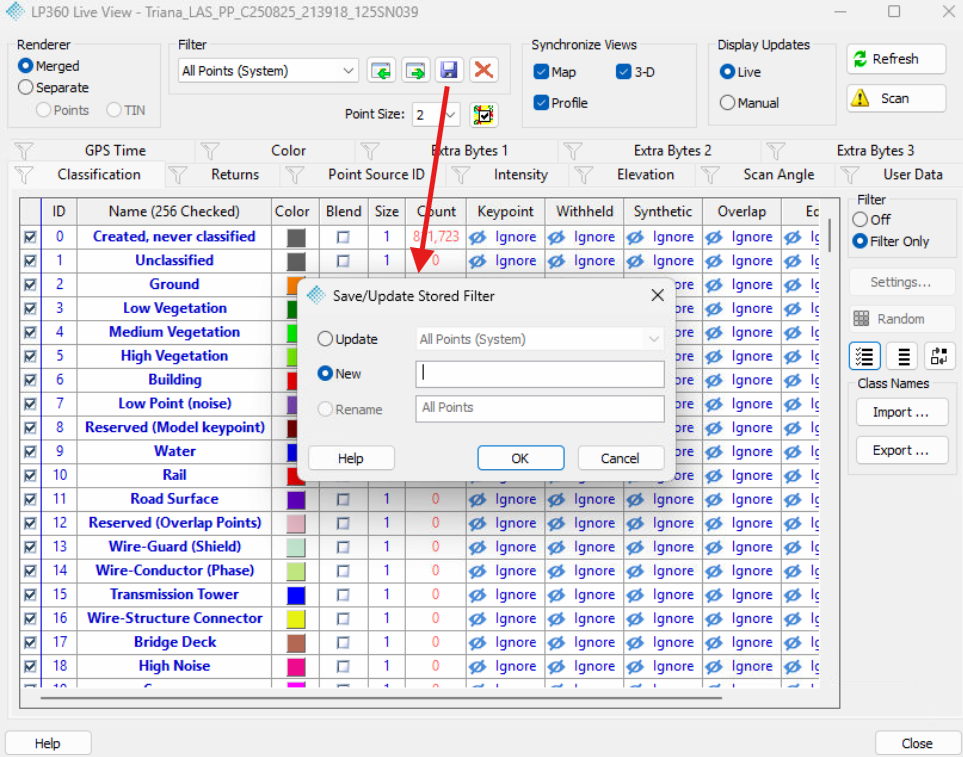963x757 pixels.
Task: Open the Scan Angle tab
Action: click(x=778, y=175)
